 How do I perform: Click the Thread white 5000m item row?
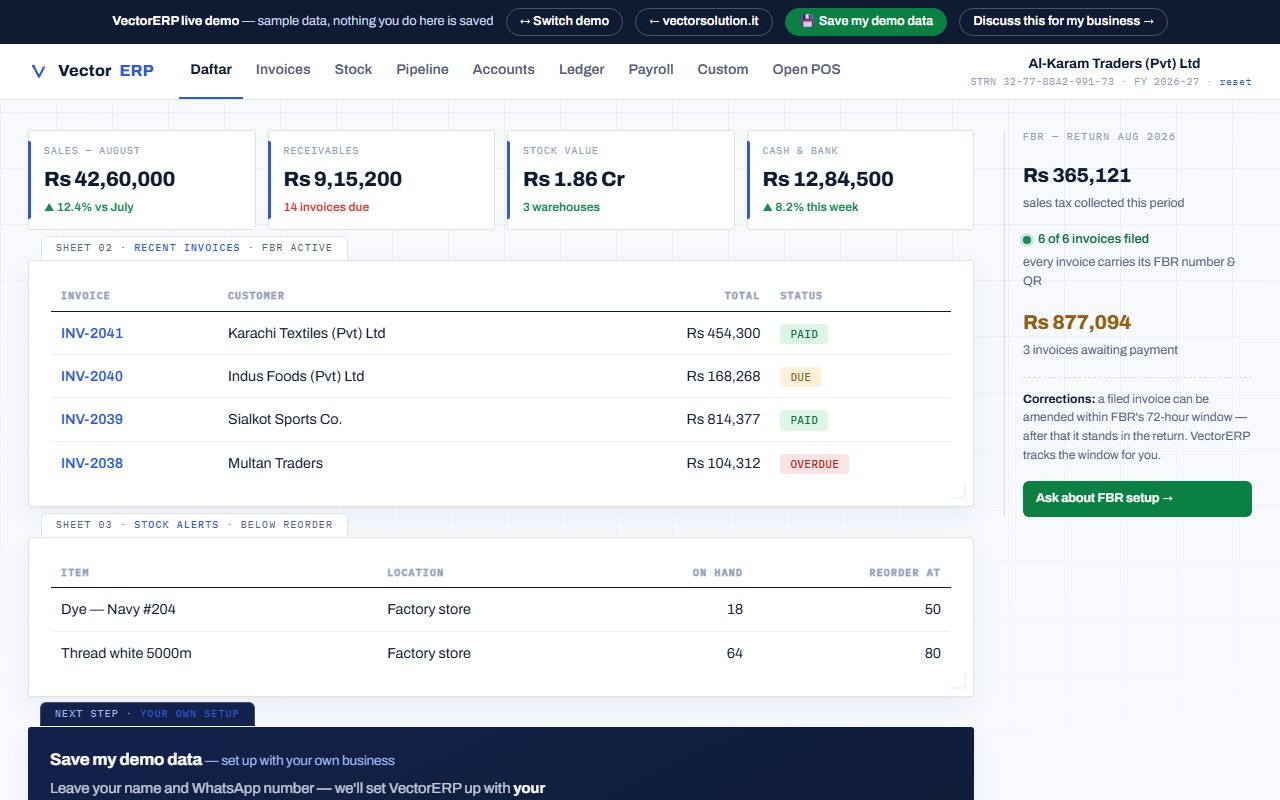(x=501, y=653)
